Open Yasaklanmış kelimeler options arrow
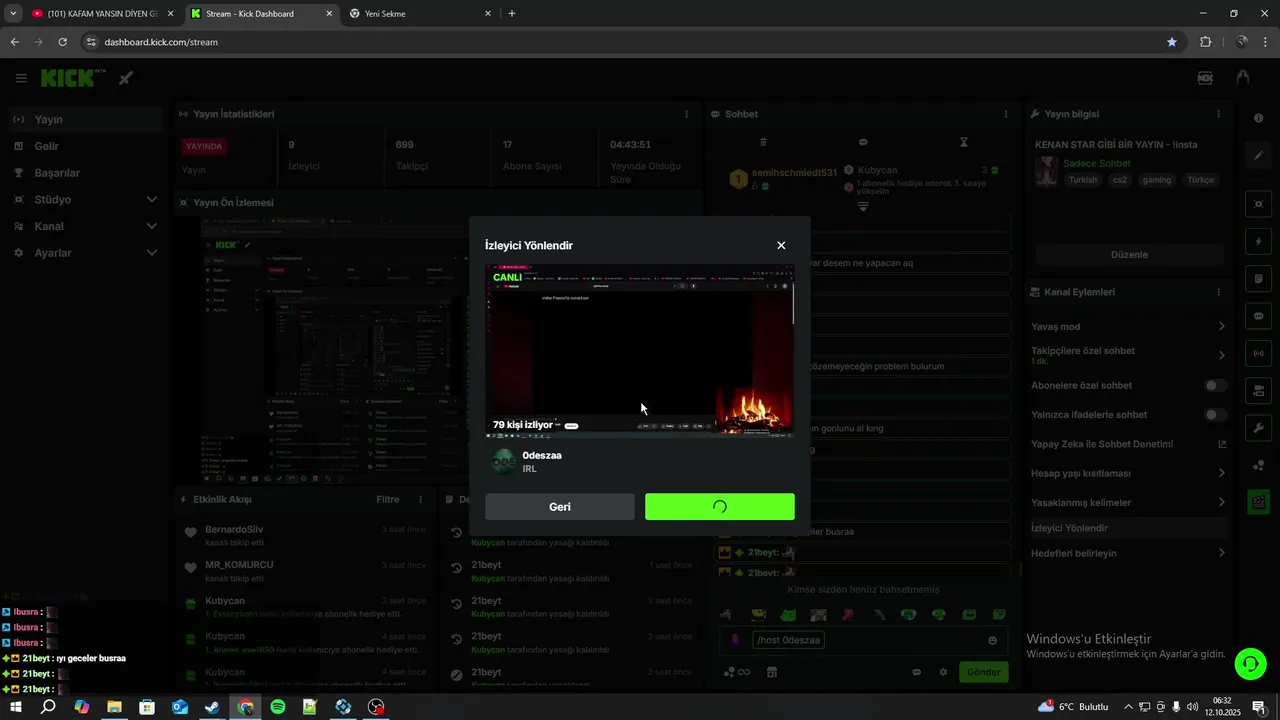 pos(1221,502)
